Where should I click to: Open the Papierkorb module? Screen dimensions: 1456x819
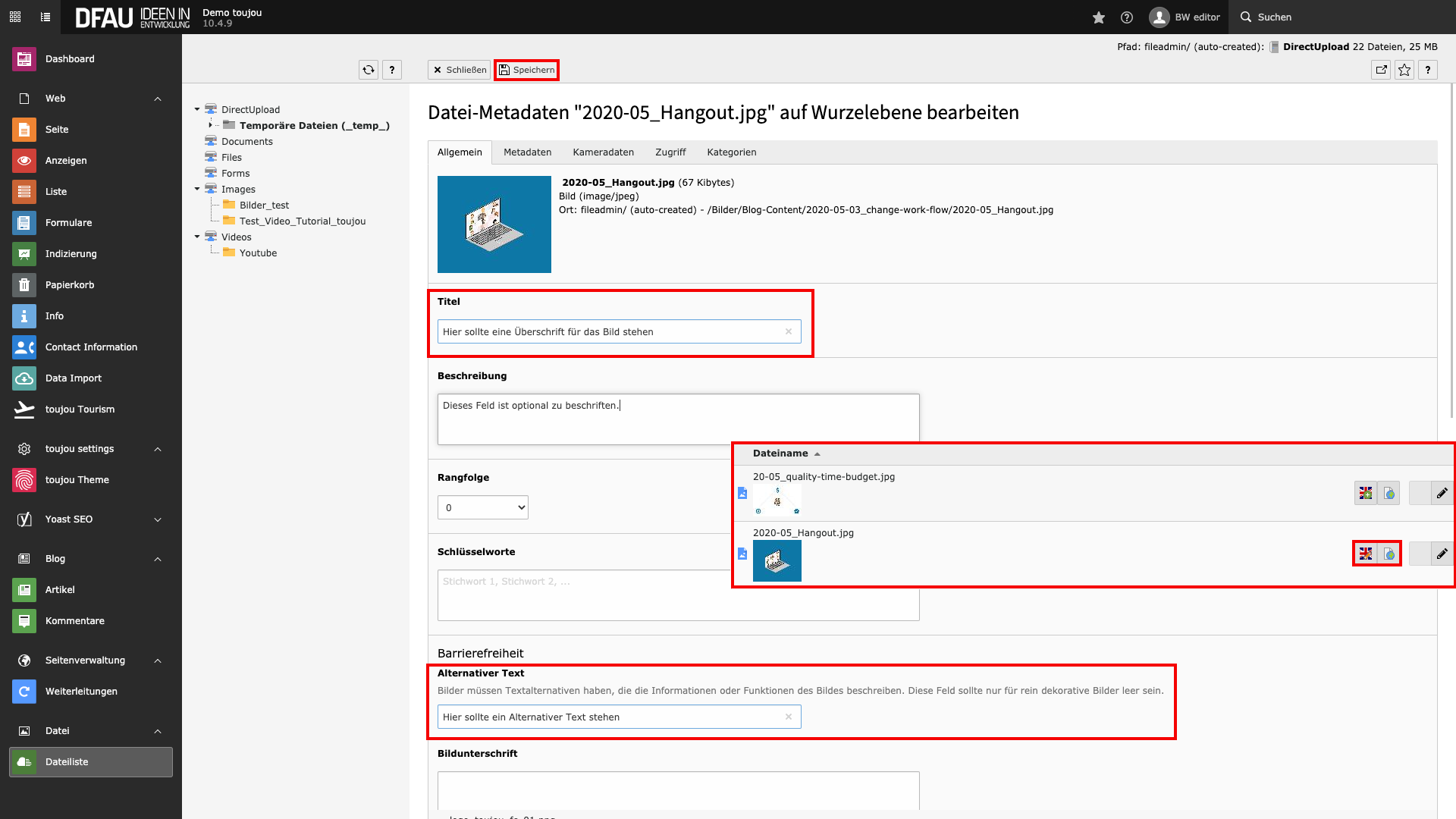(70, 285)
